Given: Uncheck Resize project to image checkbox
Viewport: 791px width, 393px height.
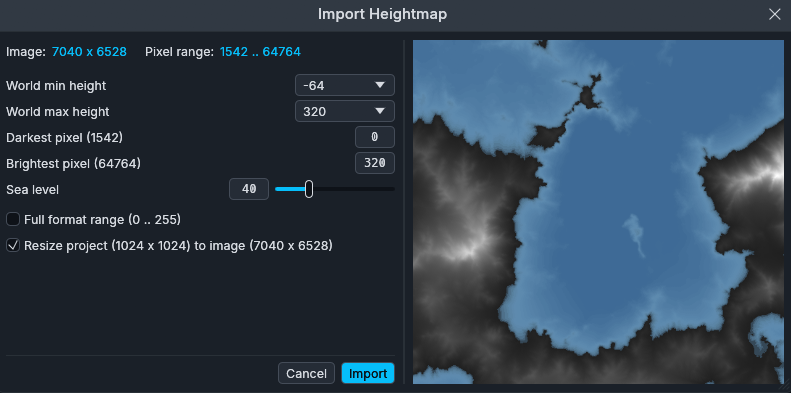Looking at the screenshot, I should [x=13, y=246].
